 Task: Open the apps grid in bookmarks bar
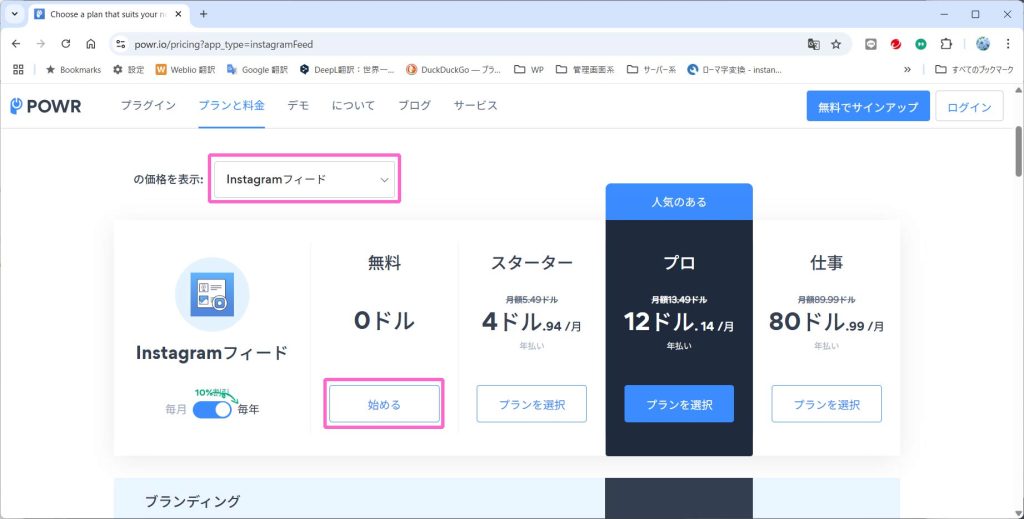pyautogui.click(x=18, y=69)
